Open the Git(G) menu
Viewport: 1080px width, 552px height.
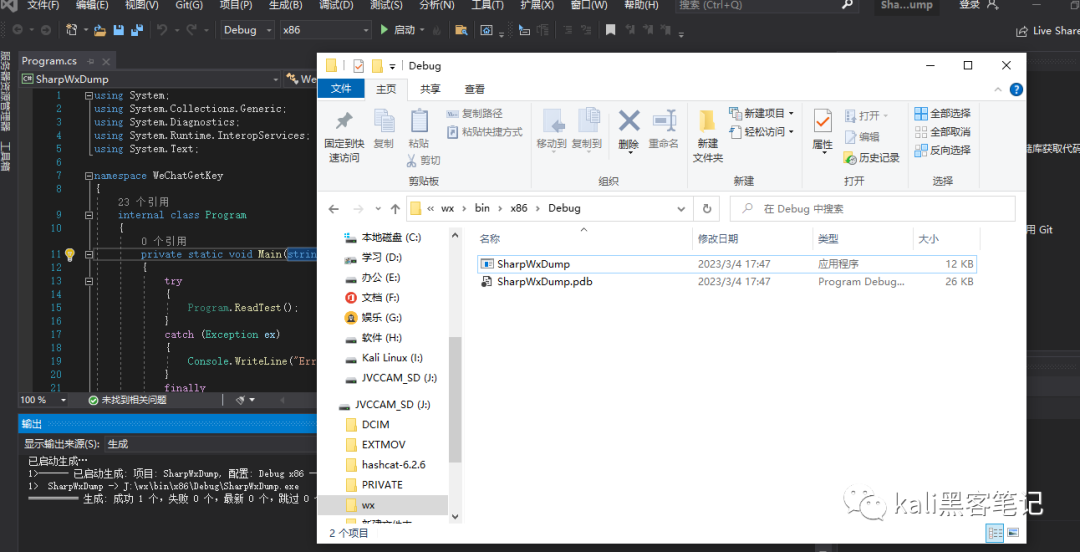point(189,6)
